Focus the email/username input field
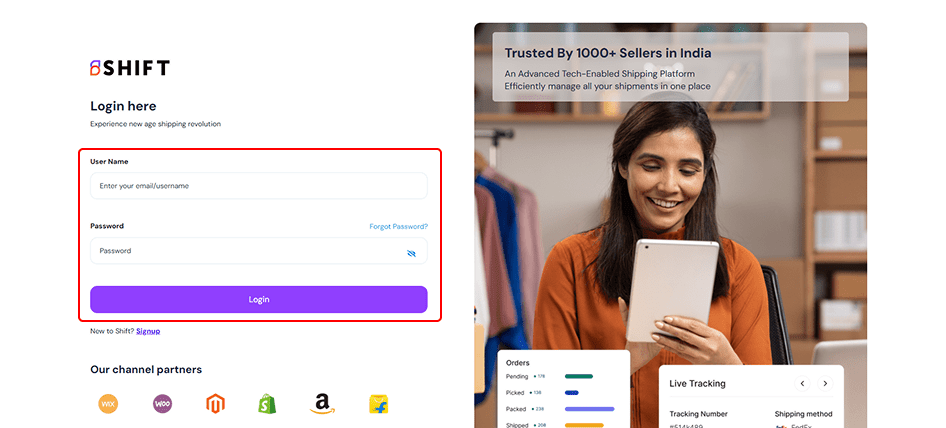The height and width of the screenshot is (428, 946). [259, 186]
